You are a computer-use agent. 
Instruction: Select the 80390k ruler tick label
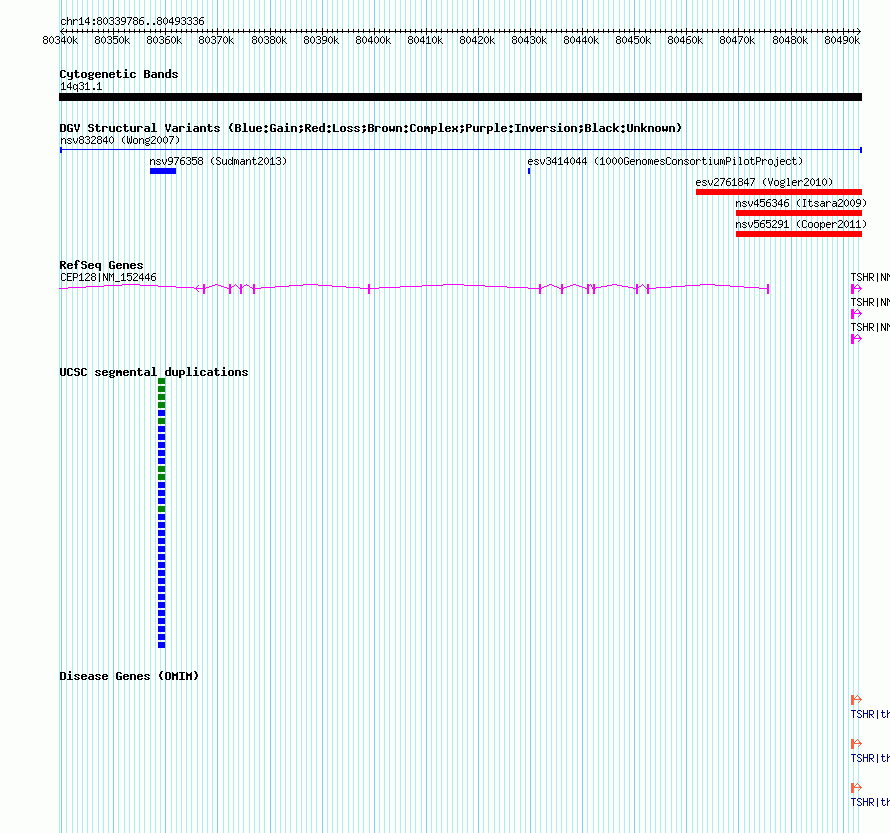321,40
